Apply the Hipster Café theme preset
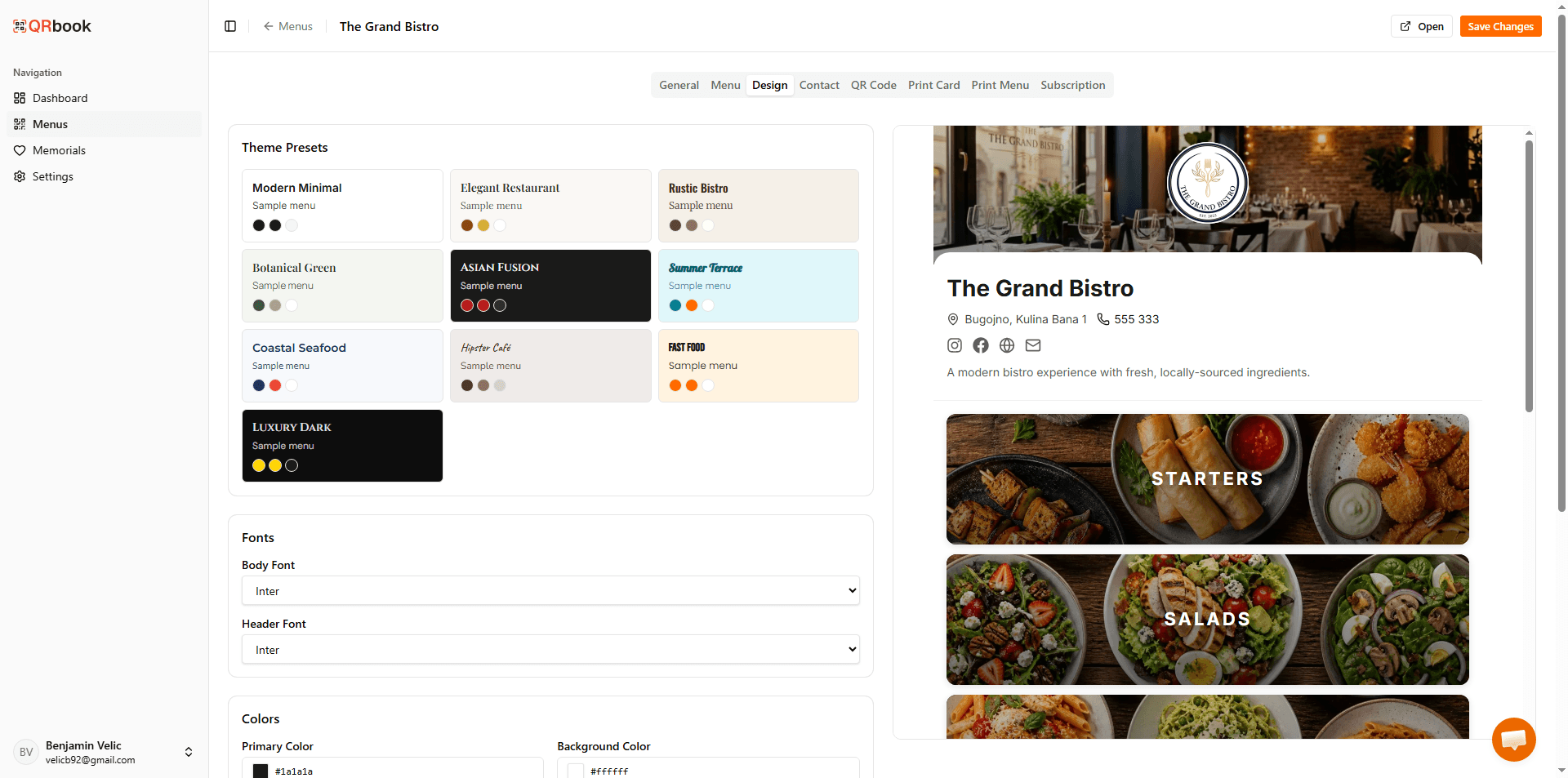Viewport: 1568px width, 778px height. click(550, 366)
